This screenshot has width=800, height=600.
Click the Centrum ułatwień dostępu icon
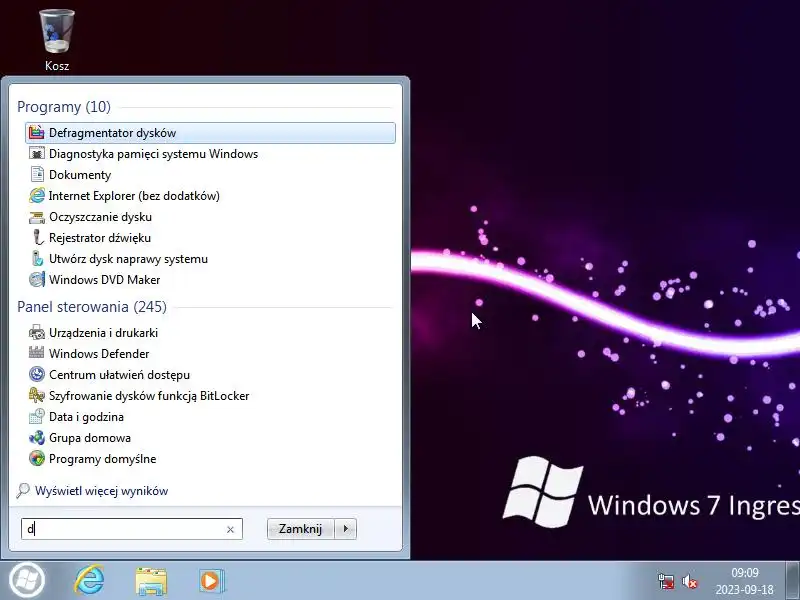point(37,374)
